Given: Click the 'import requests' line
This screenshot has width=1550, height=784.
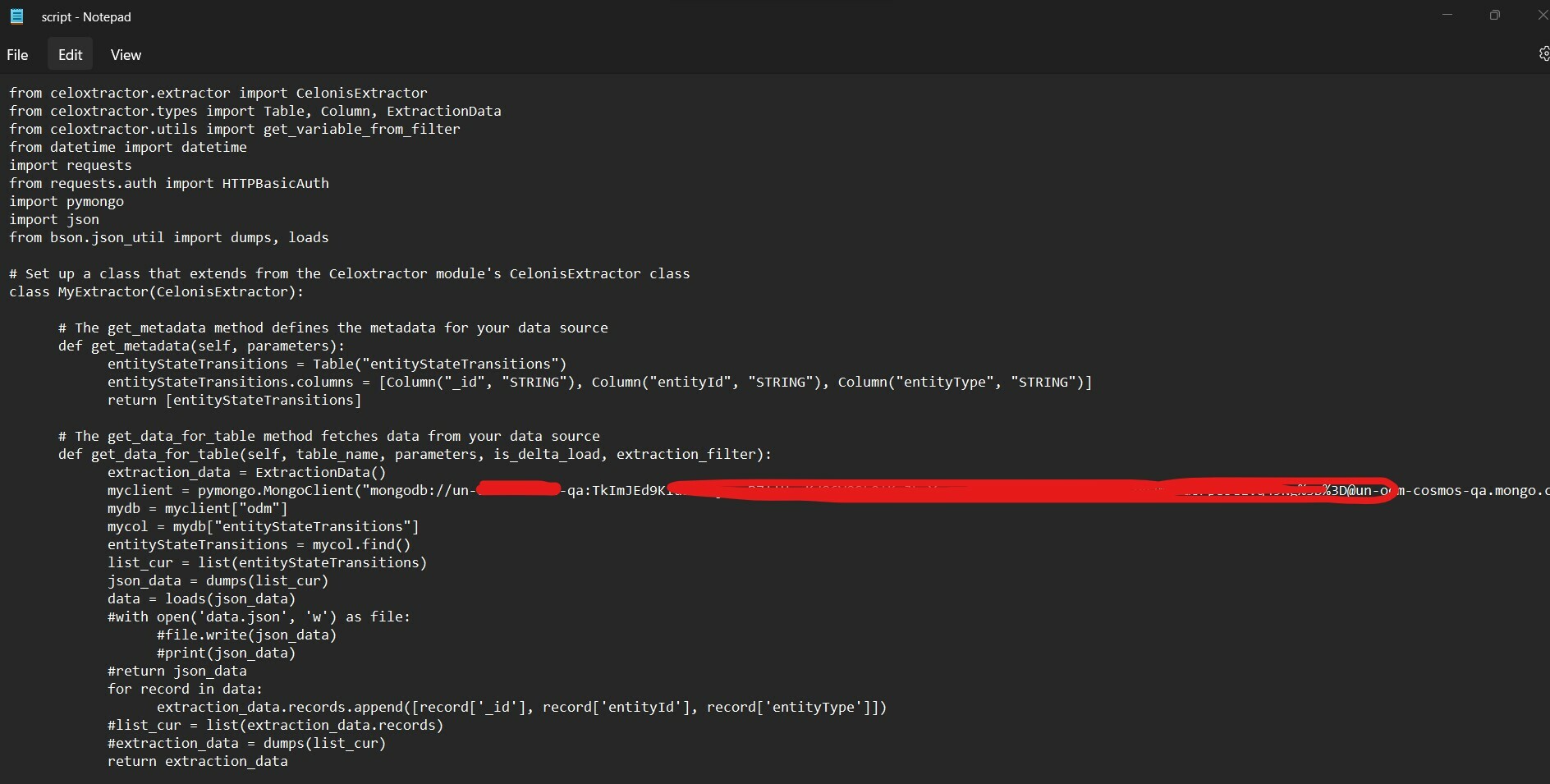Looking at the screenshot, I should [71, 165].
